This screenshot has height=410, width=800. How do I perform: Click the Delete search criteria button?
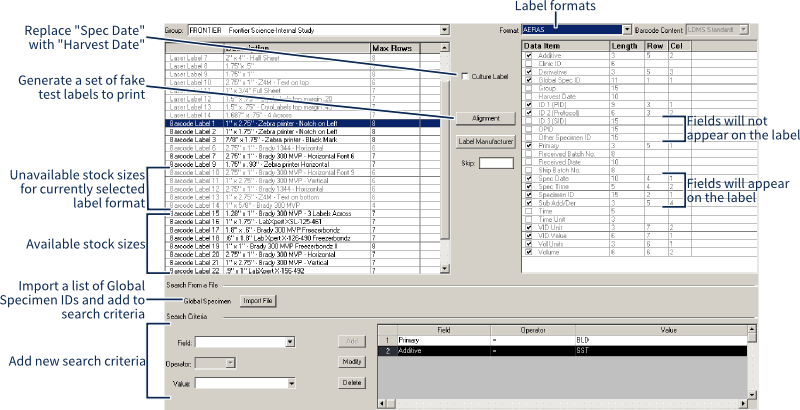352,382
